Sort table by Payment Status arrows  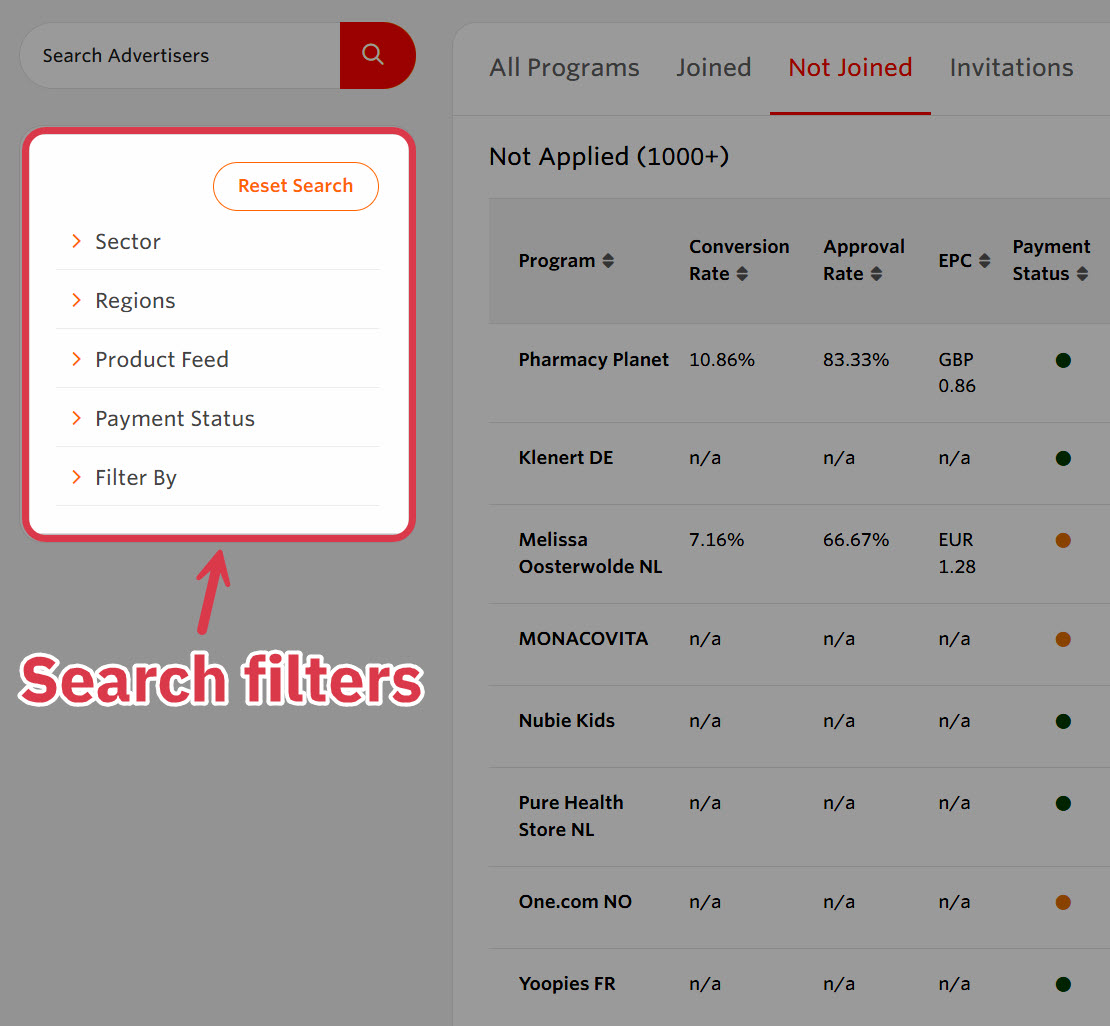pyautogui.click(x=1082, y=274)
